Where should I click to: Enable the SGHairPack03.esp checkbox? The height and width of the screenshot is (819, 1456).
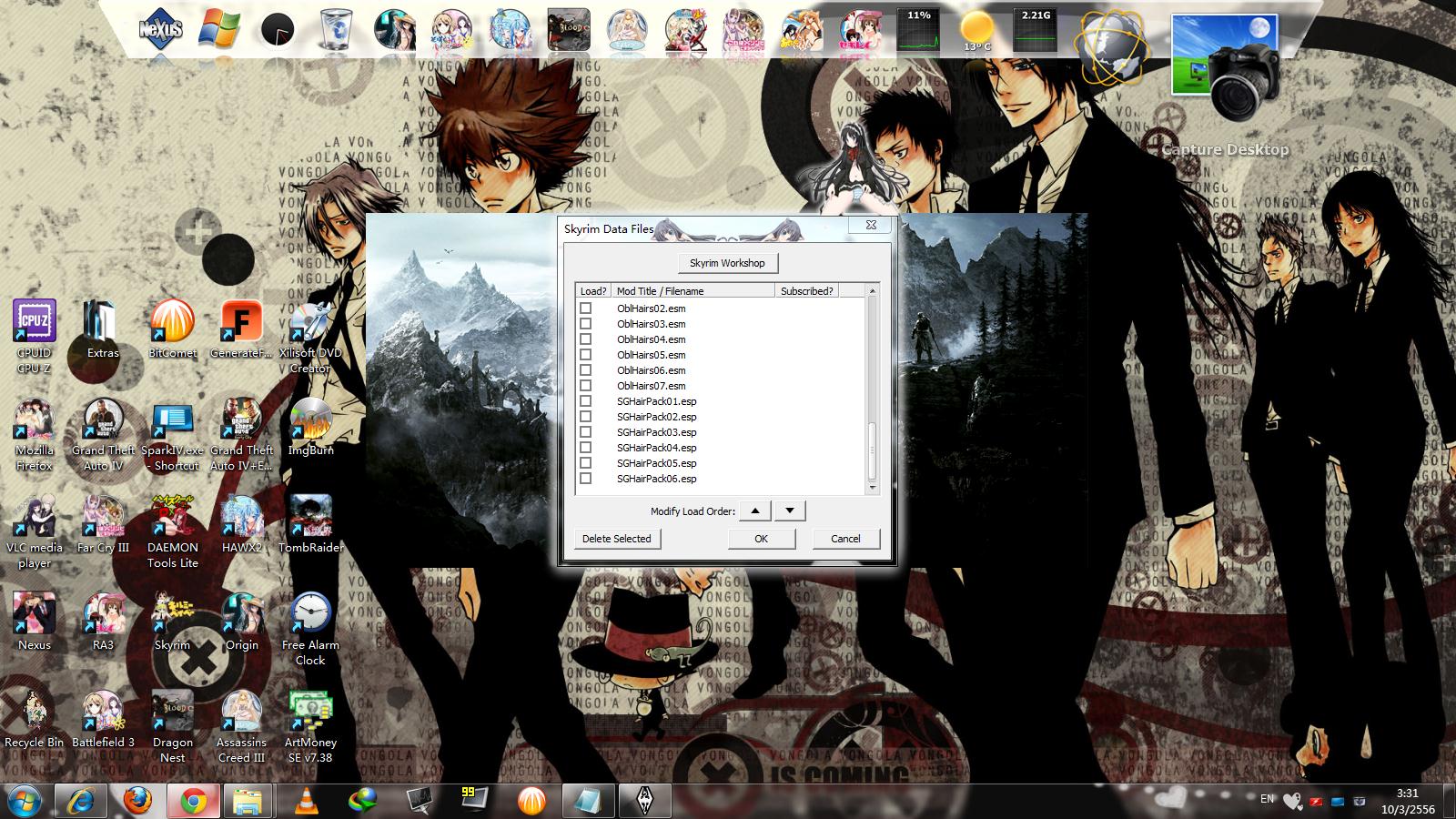pos(585,432)
